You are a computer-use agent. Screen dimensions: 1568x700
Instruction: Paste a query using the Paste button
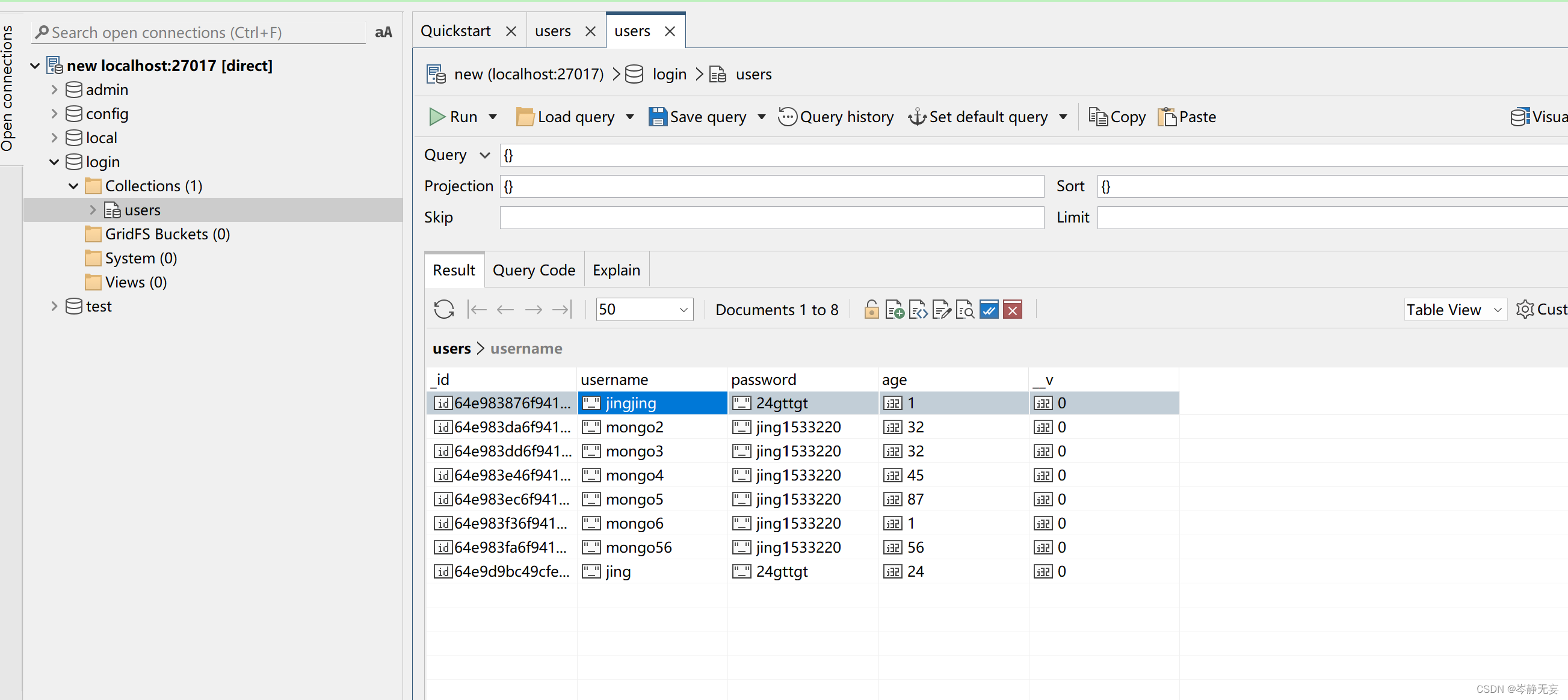pyautogui.click(x=1187, y=117)
